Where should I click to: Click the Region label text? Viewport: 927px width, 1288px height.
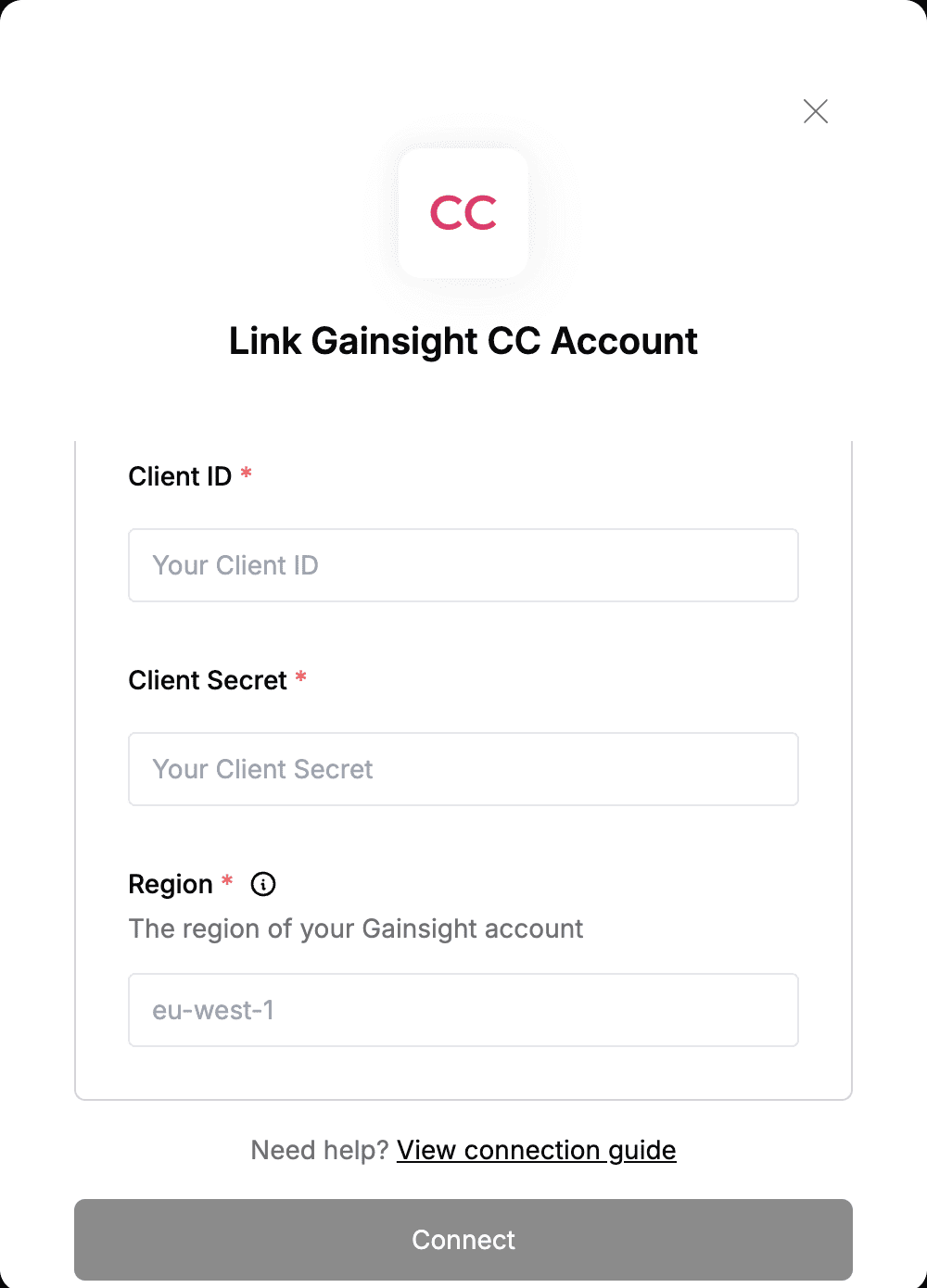tap(171, 885)
